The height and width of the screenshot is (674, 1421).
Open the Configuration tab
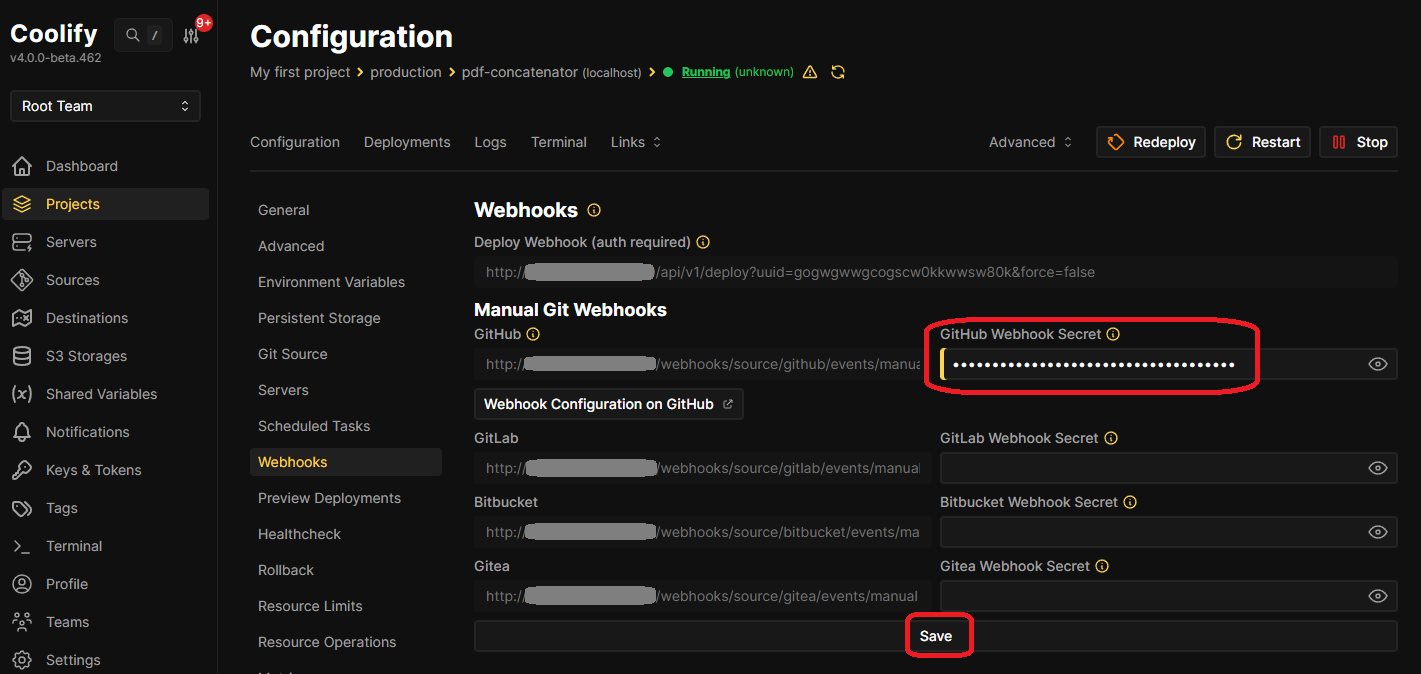[295, 142]
